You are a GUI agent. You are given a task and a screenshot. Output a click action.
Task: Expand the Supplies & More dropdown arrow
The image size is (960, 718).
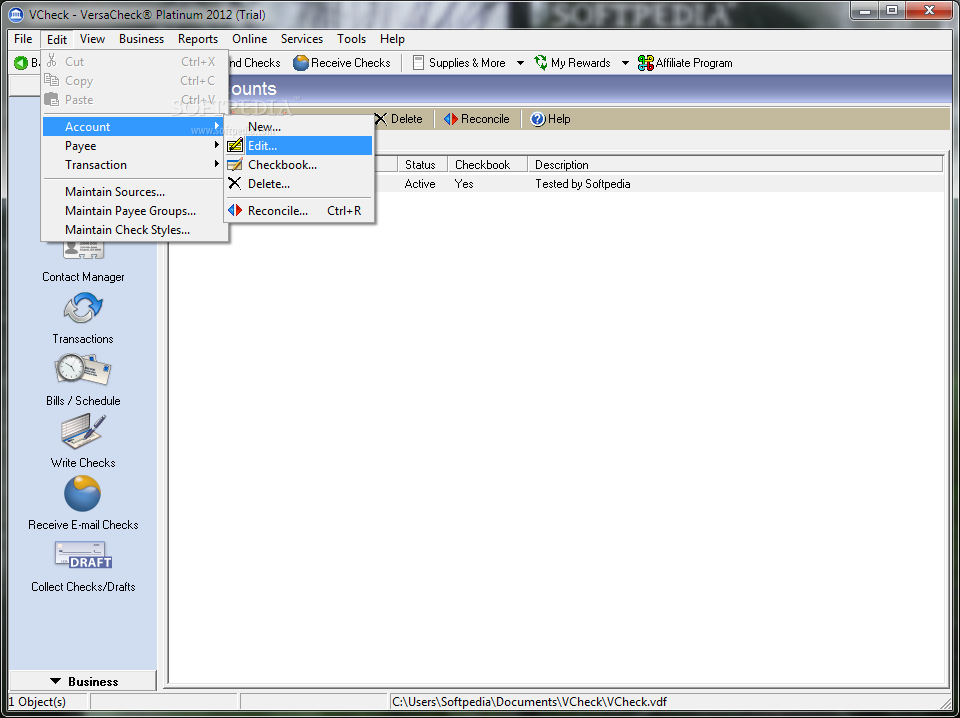[520, 62]
